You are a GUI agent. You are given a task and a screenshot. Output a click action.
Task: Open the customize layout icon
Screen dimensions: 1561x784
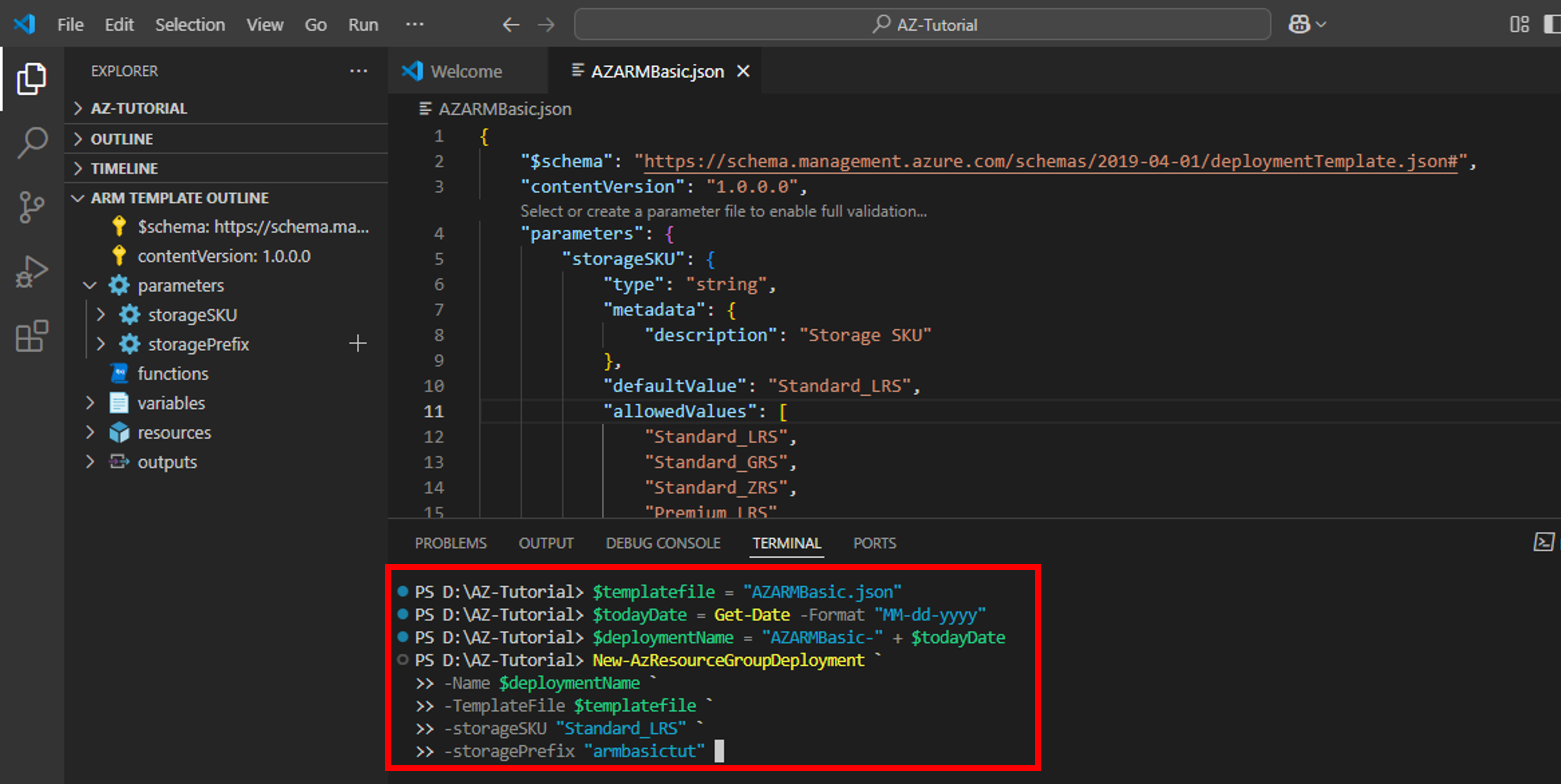point(1519,24)
